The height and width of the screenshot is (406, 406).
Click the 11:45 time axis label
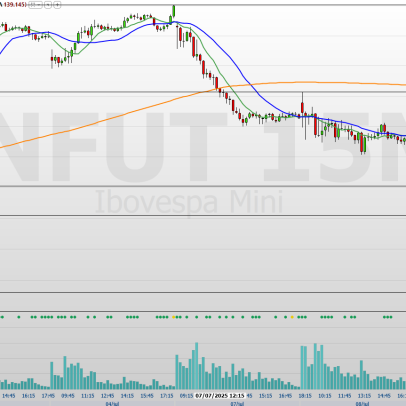[344, 396]
